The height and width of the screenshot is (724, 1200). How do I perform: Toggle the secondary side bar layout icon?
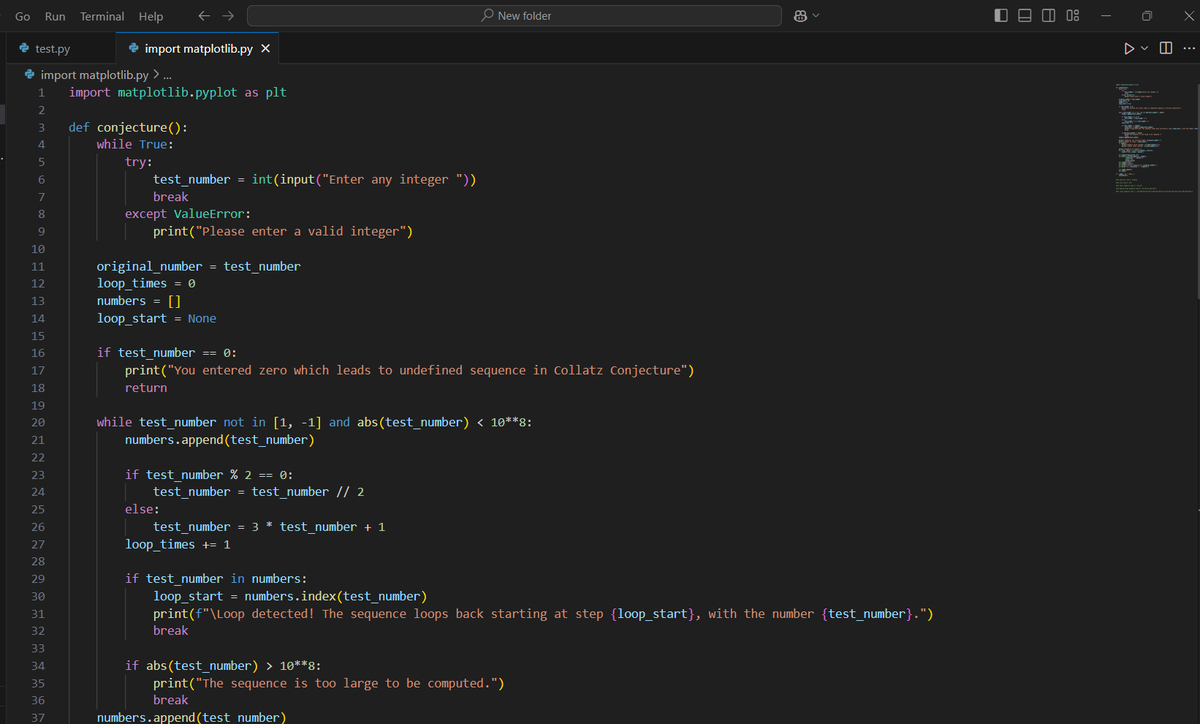tap(1048, 16)
